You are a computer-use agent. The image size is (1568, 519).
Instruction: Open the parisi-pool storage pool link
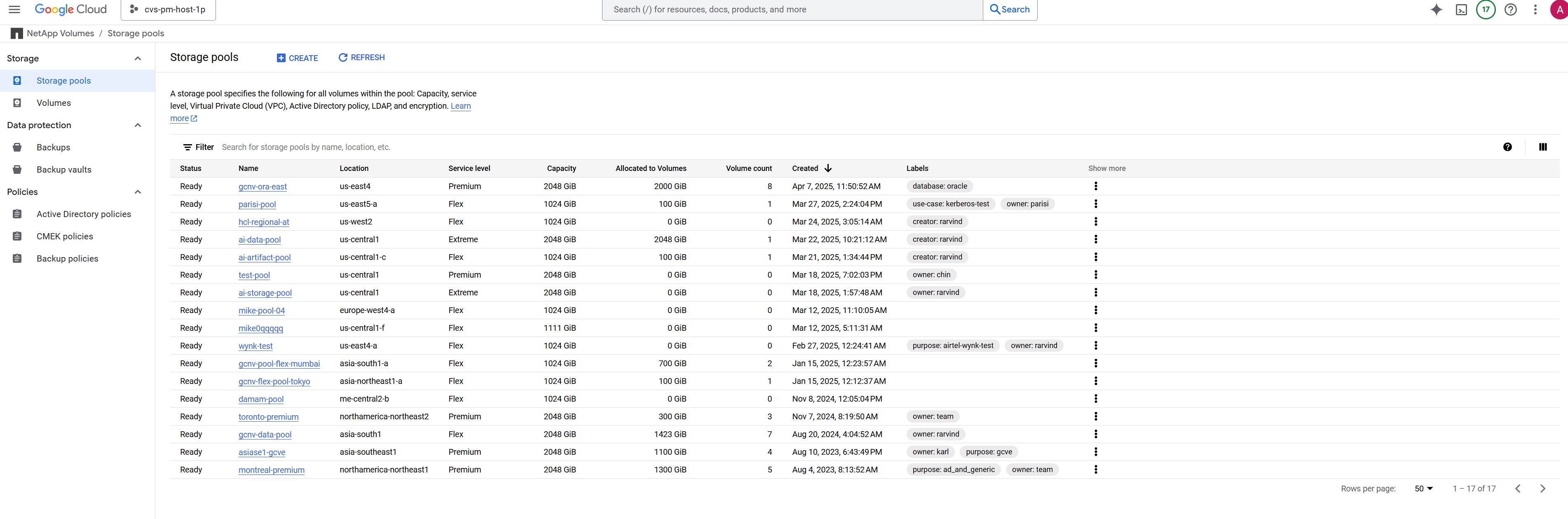pos(257,204)
